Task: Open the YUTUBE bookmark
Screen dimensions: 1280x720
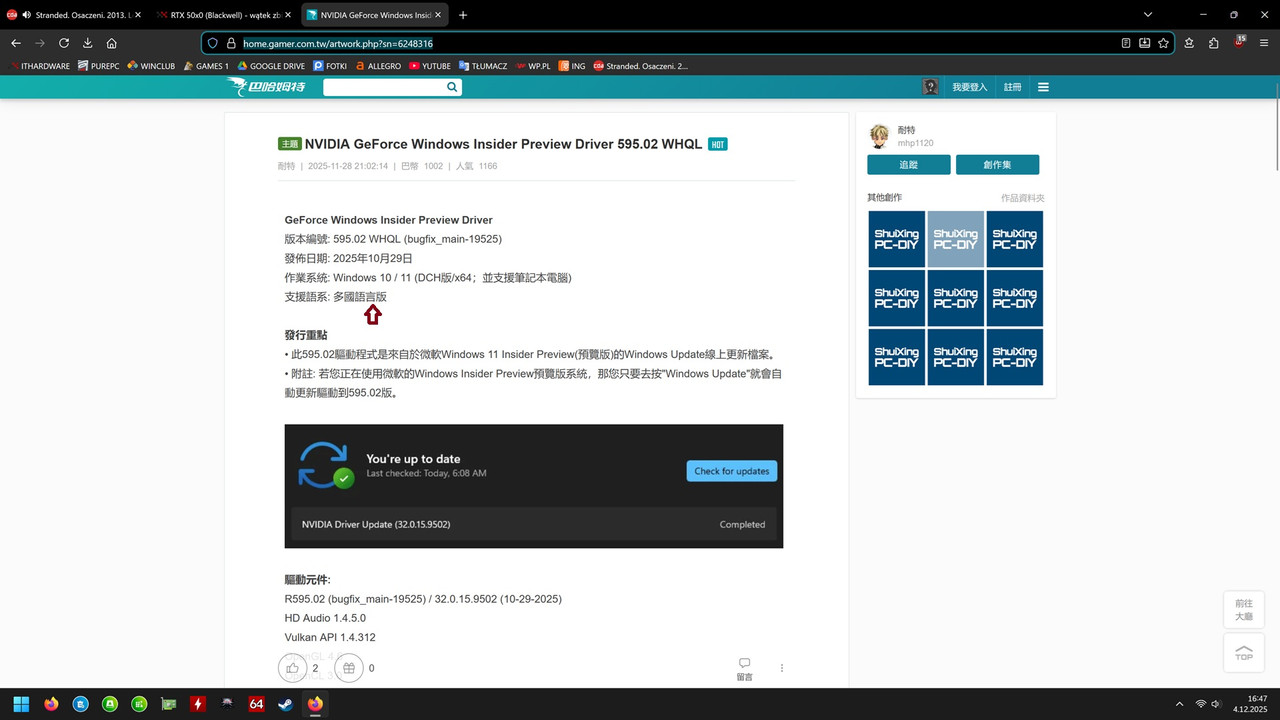Action: 430,66
